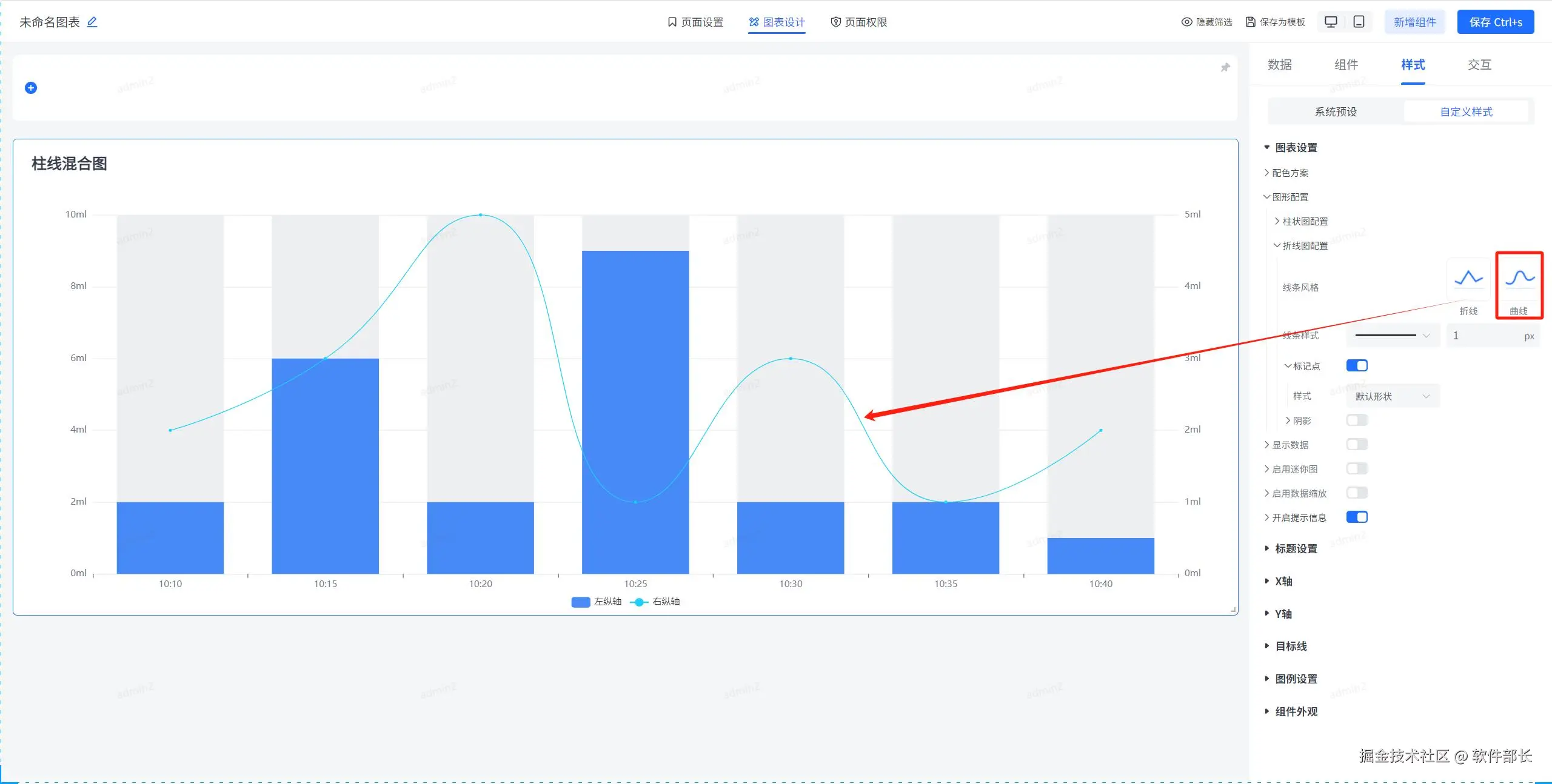Enable the 显示数据 switch

pyautogui.click(x=1357, y=444)
